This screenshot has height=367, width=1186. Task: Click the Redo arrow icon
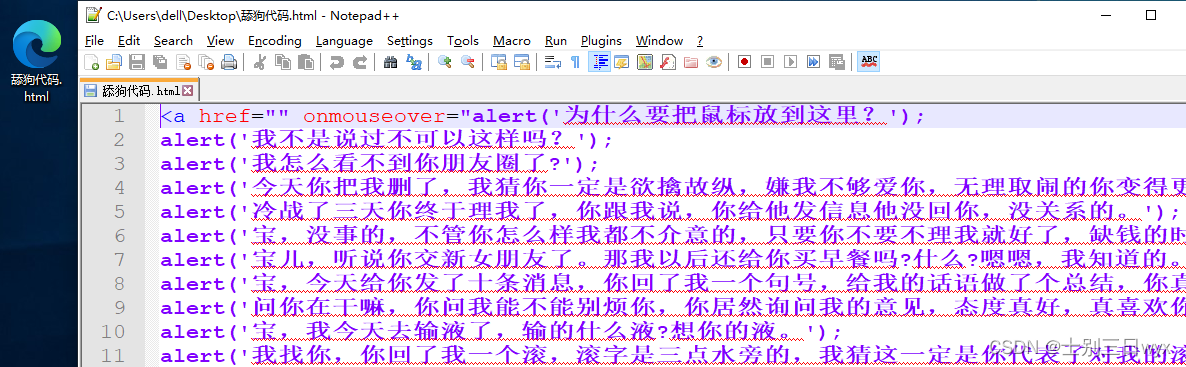point(360,62)
